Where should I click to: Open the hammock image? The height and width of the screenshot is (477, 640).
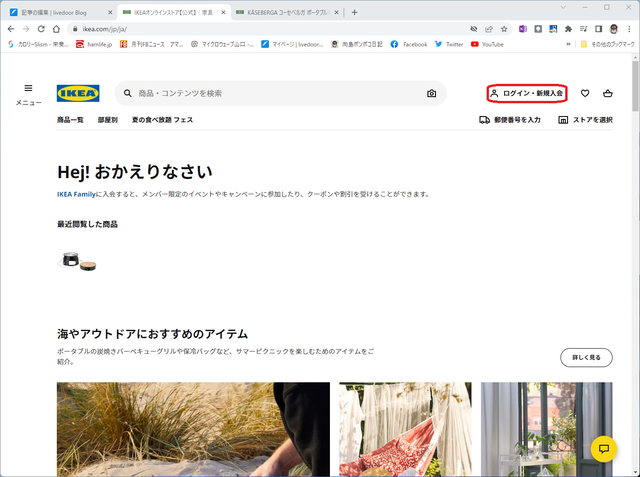click(405, 429)
